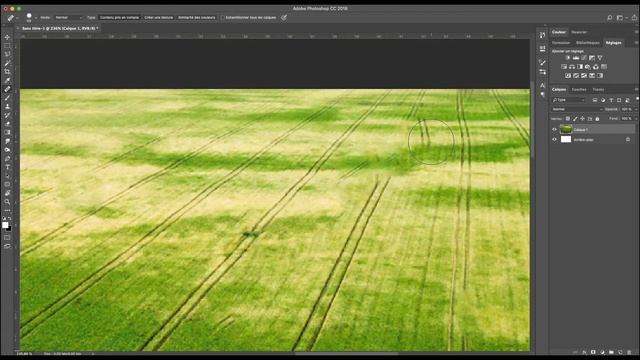Select the Move tool
The height and width of the screenshot is (360, 640).
[x=7, y=37]
